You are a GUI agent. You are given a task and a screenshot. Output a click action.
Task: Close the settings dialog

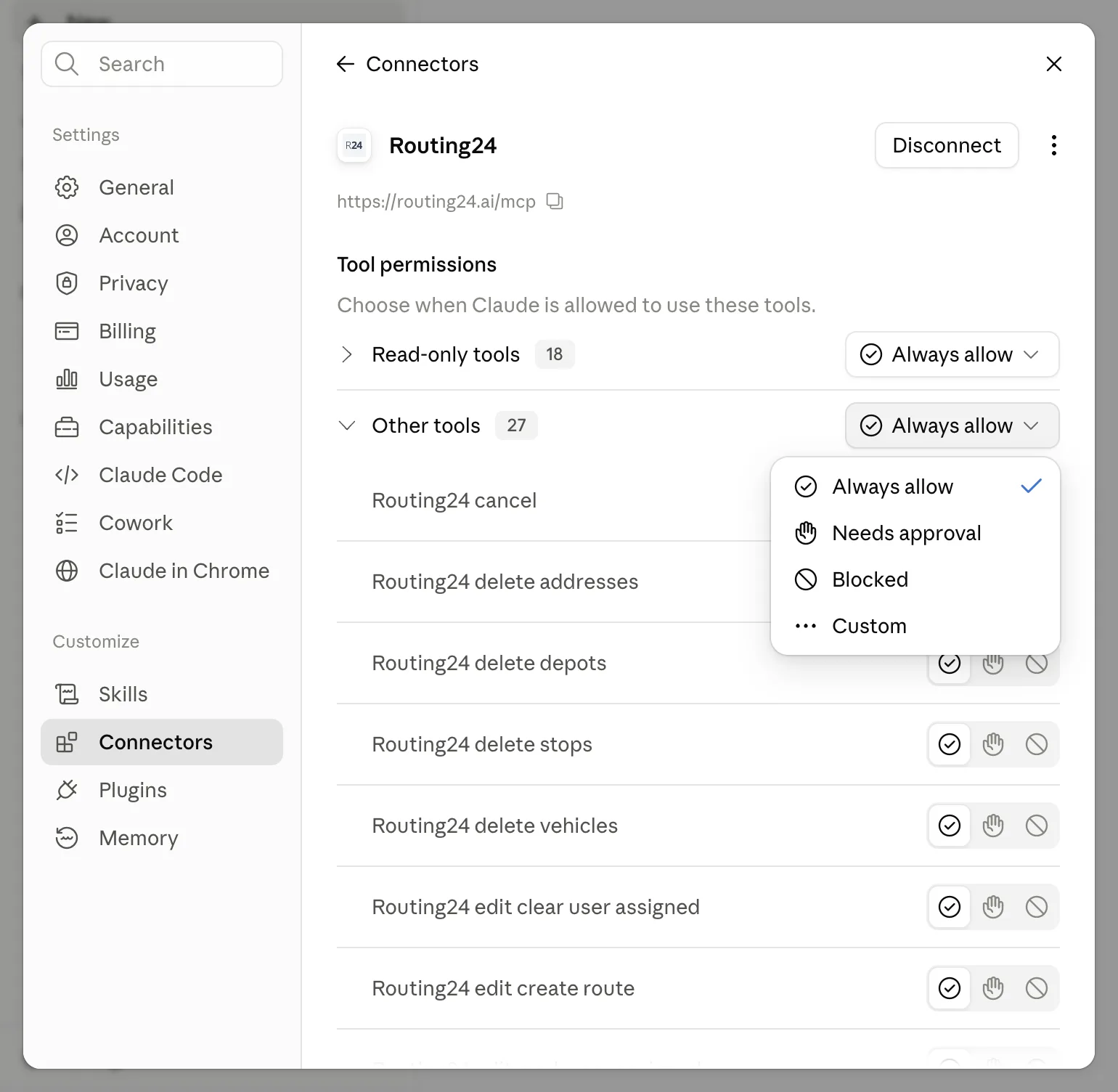[x=1053, y=64]
